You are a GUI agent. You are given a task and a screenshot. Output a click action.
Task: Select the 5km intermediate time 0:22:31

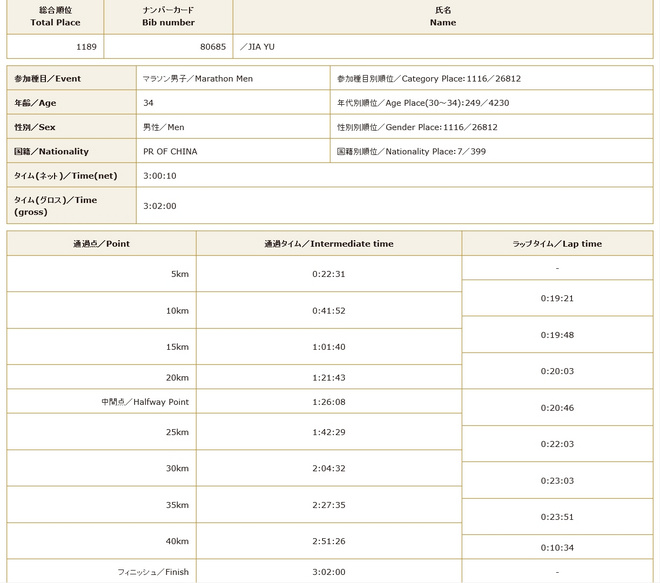tap(328, 274)
